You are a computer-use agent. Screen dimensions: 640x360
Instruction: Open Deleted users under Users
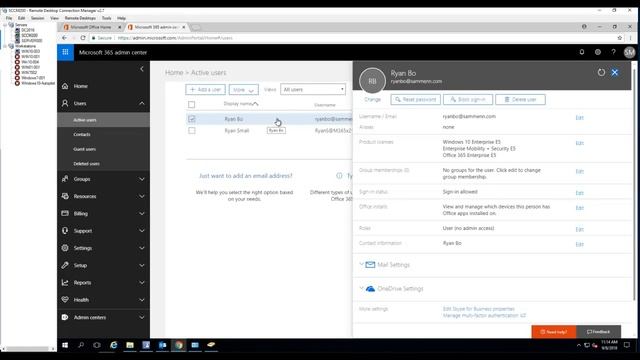86,164
